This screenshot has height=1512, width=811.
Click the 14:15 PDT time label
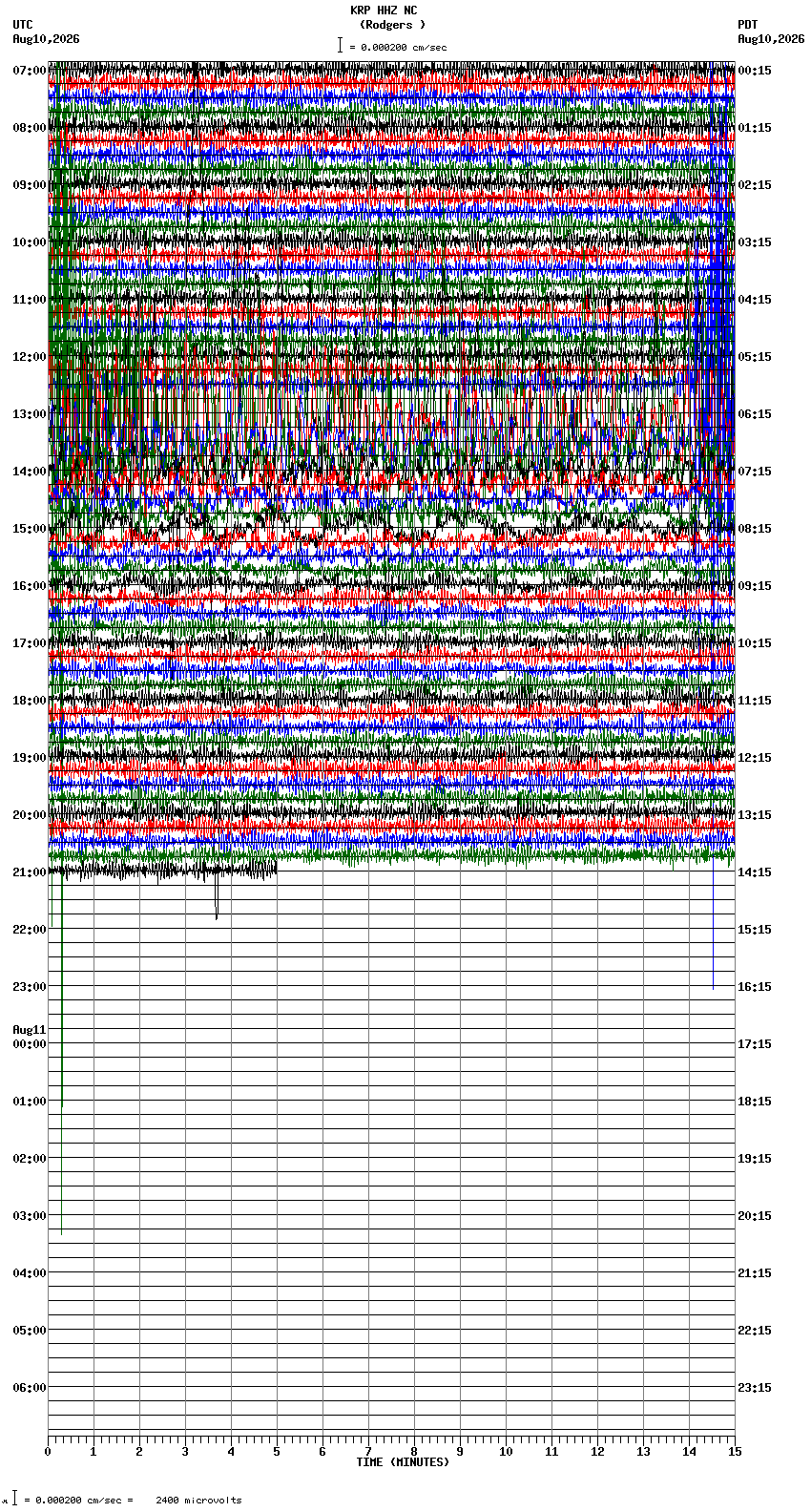755,872
